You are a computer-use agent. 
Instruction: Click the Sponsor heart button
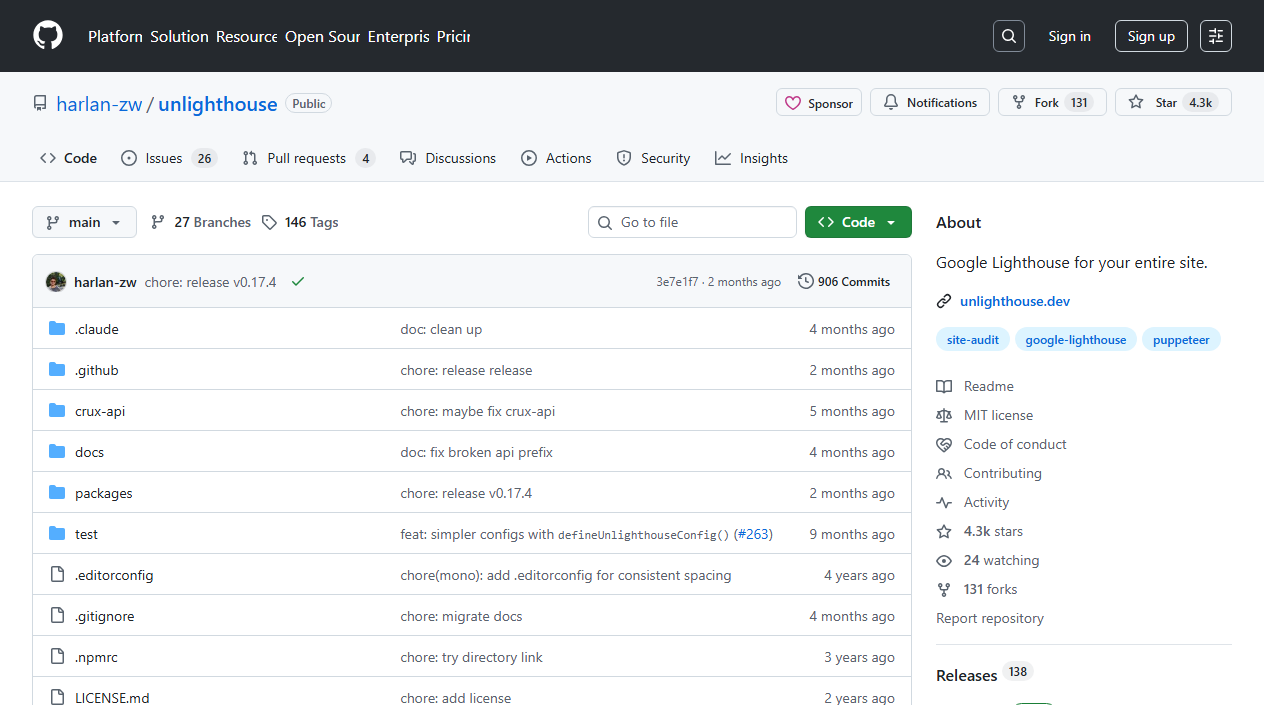819,103
